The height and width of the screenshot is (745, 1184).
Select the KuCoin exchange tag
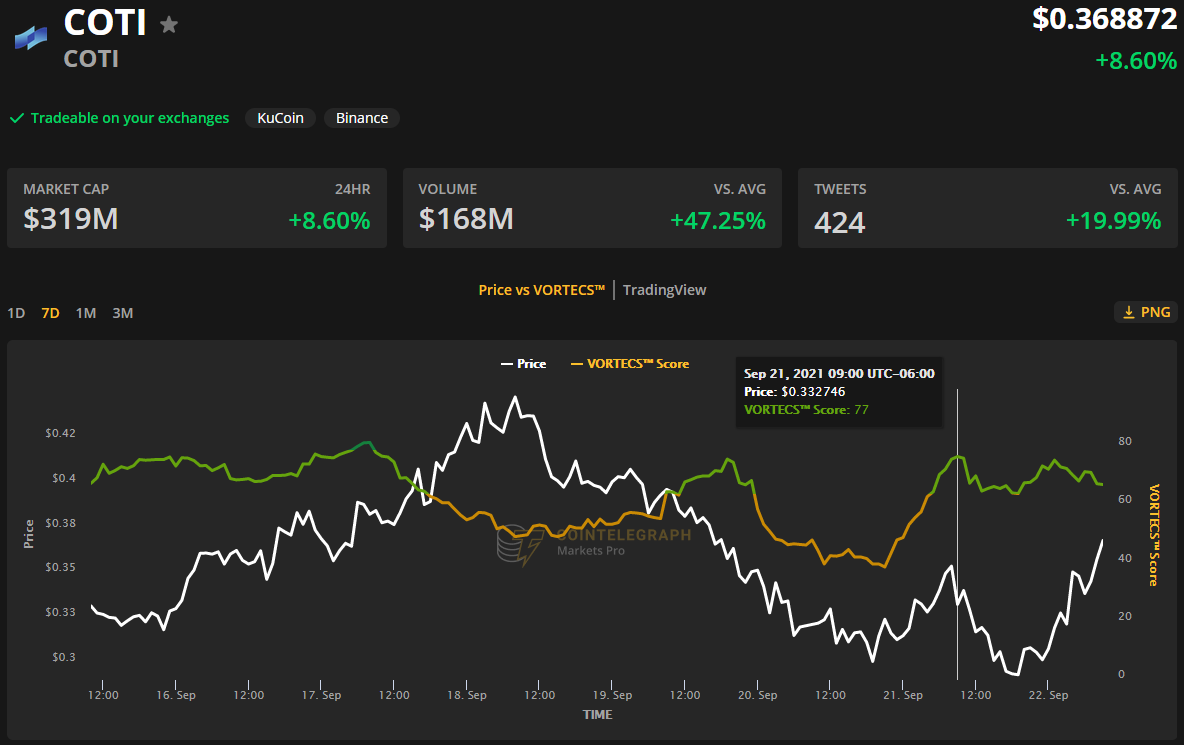pos(280,119)
